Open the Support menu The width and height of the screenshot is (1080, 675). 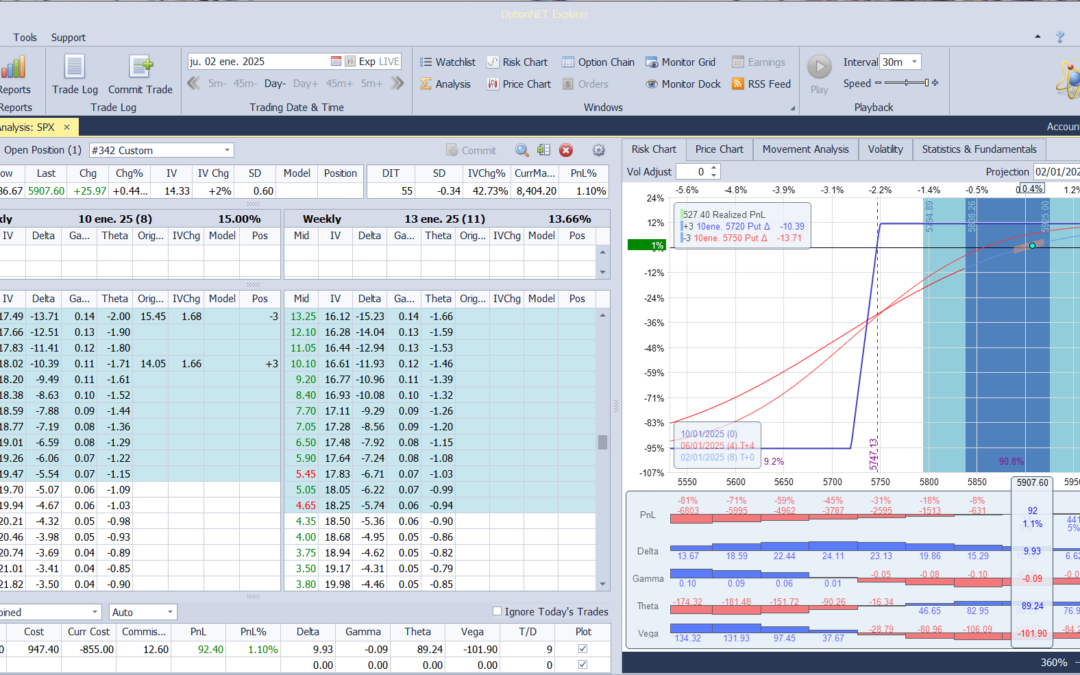pos(68,38)
